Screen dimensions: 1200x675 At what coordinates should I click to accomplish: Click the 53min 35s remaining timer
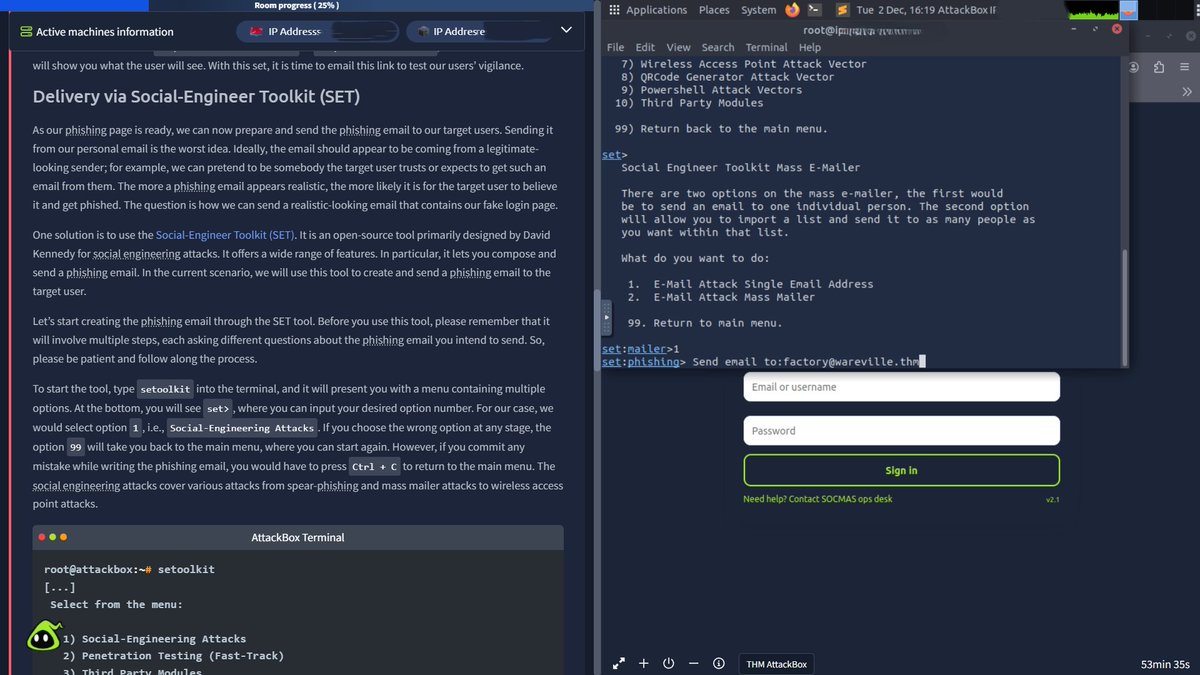(1165, 664)
